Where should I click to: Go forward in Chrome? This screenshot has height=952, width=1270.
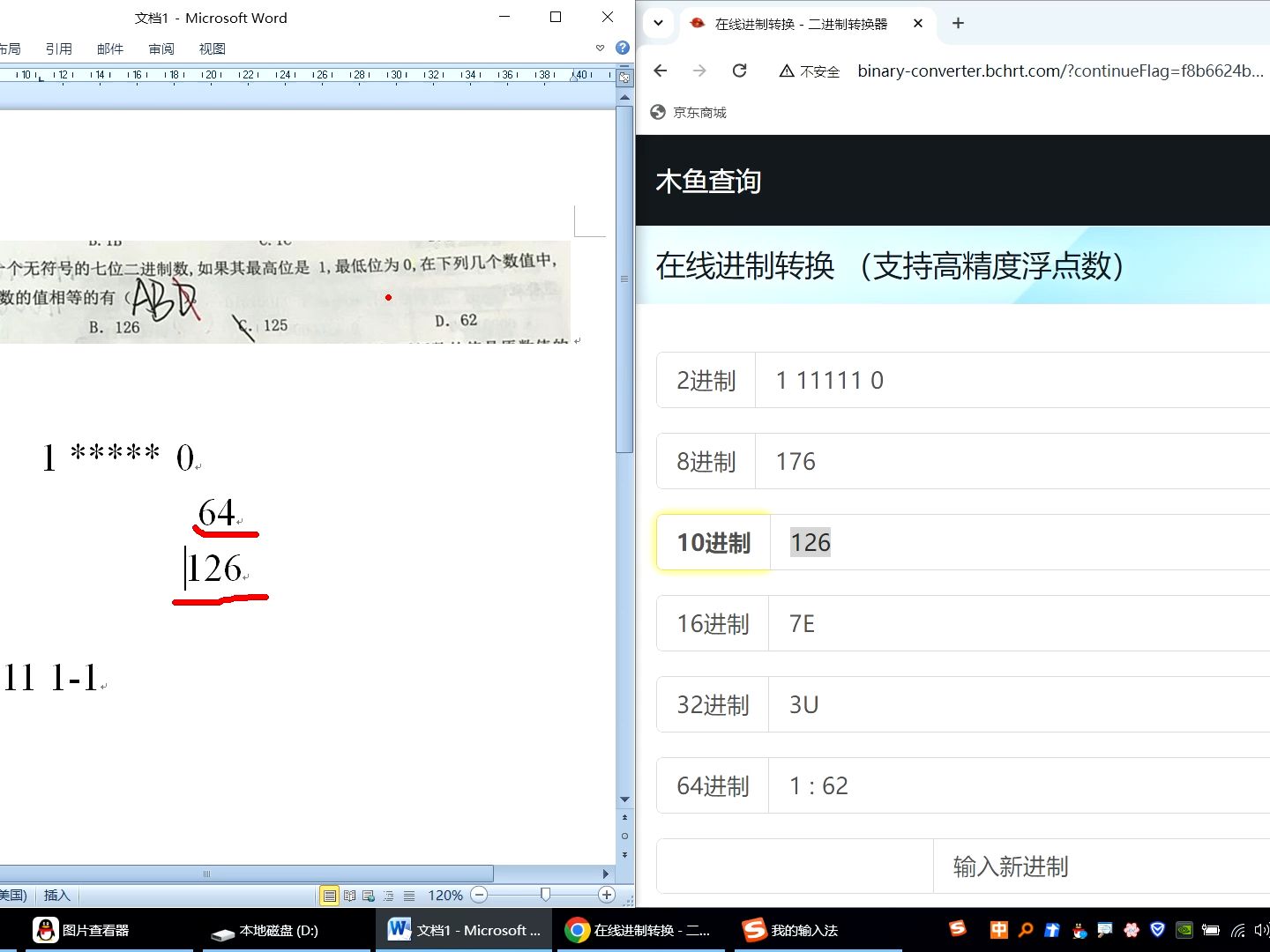(x=699, y=71)
